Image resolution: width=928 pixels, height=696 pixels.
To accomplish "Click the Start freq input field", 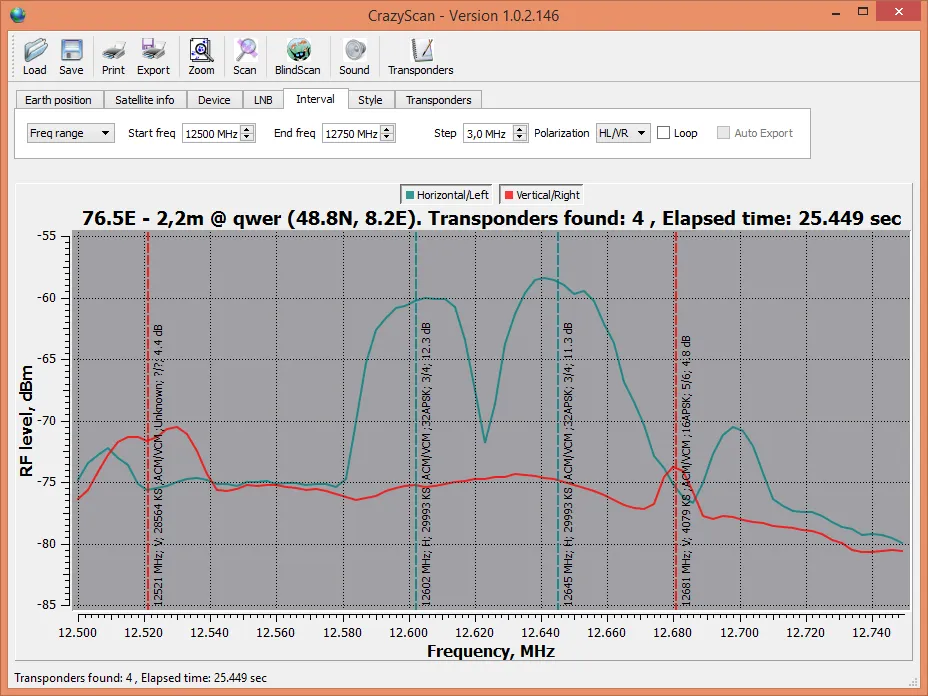I will pyautogui.click(x=210, y=133).
